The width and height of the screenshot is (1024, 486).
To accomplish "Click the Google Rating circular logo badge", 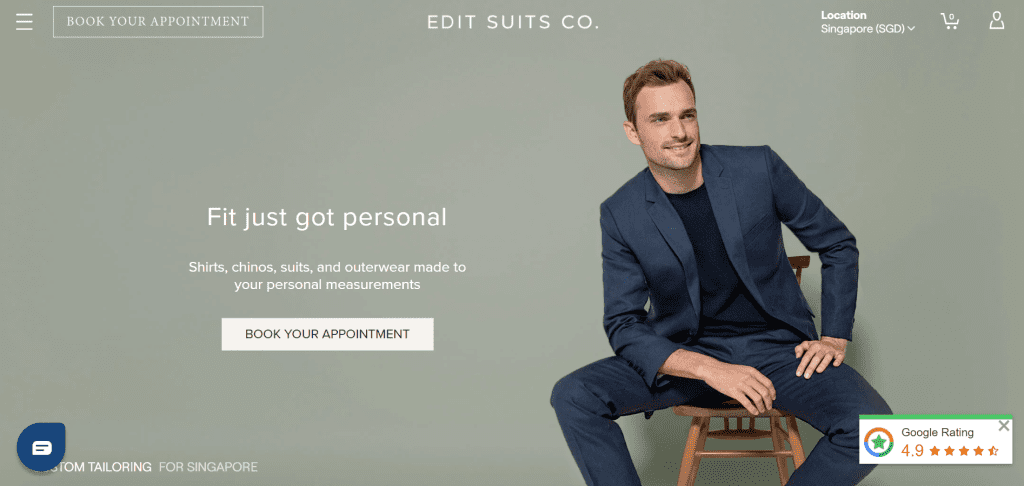I will click(x=878, y=442).
